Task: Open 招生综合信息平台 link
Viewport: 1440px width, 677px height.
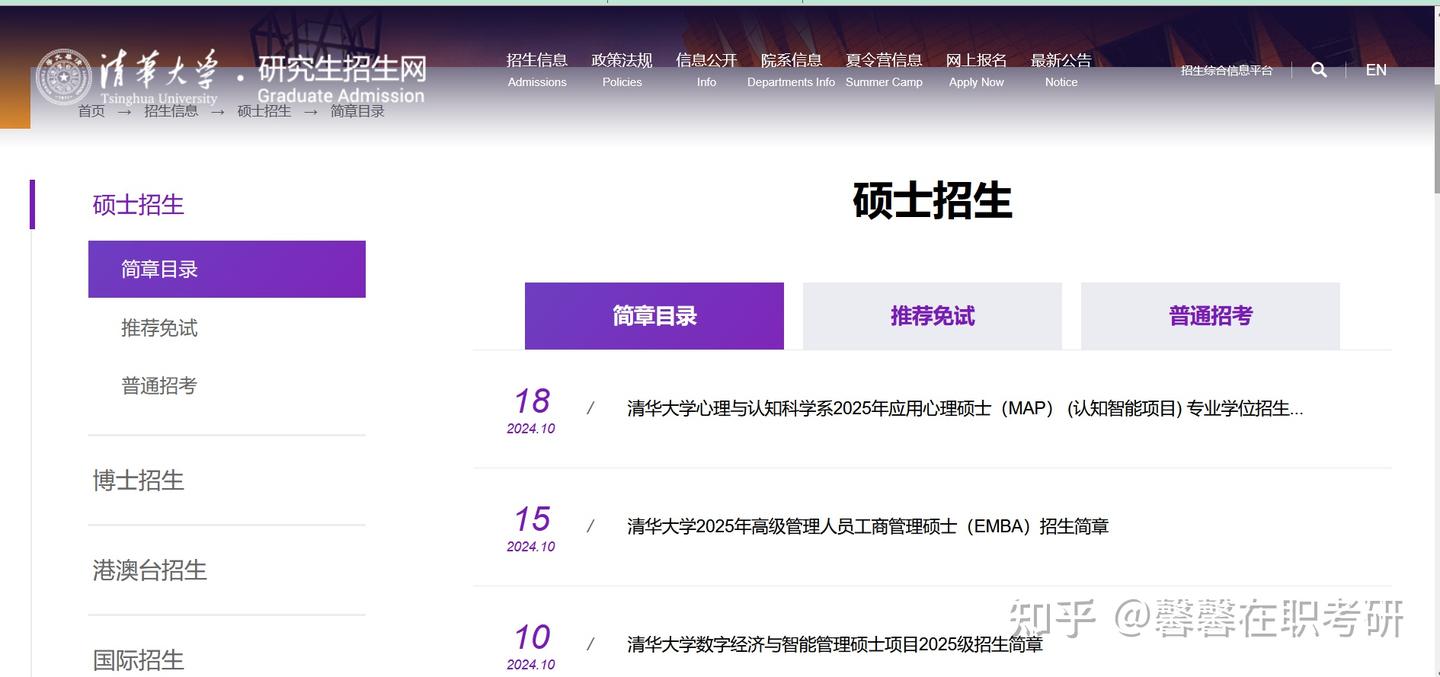Action: point(1226,71)
